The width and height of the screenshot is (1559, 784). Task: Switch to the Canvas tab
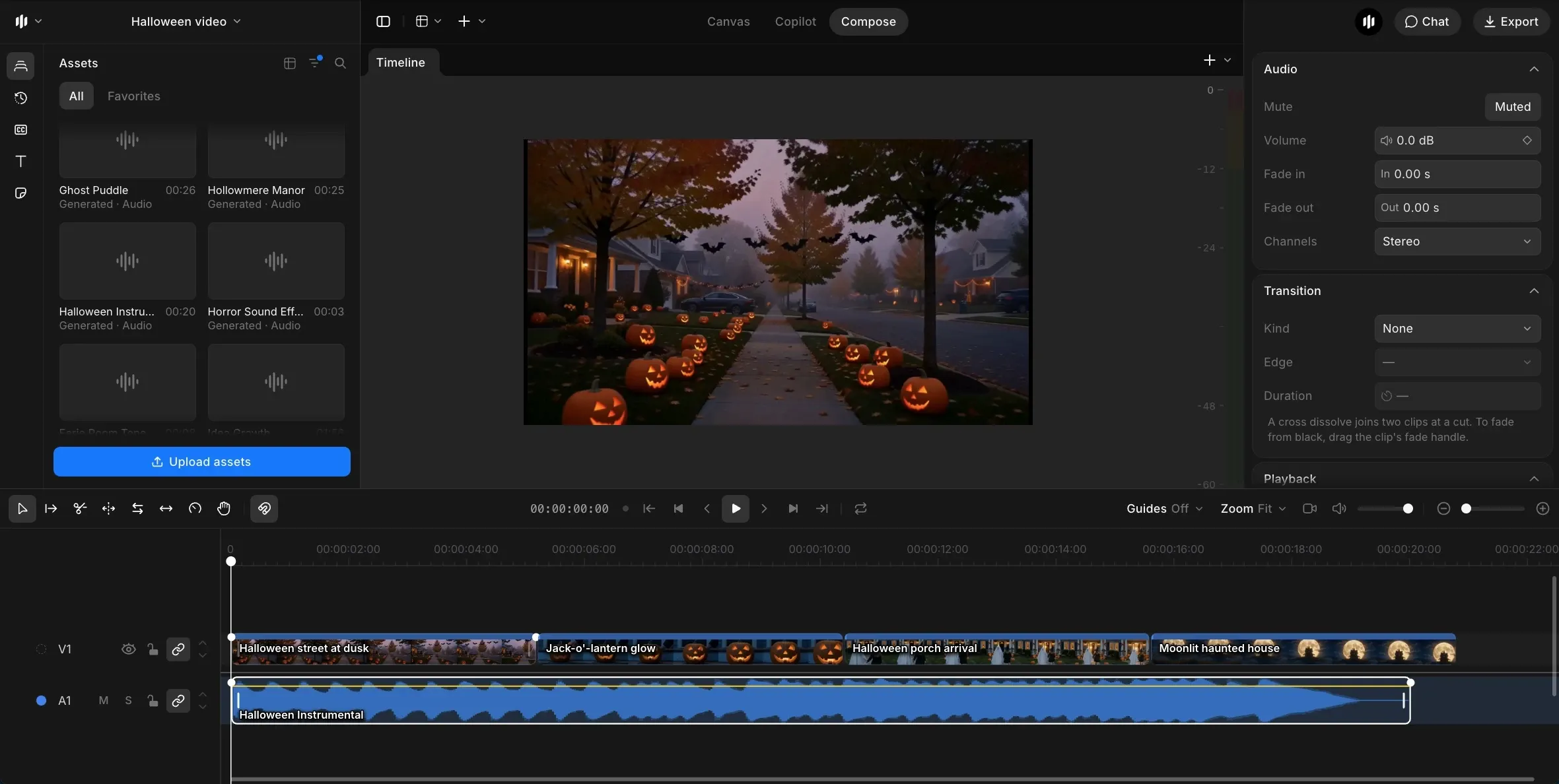tap(728, 21)
